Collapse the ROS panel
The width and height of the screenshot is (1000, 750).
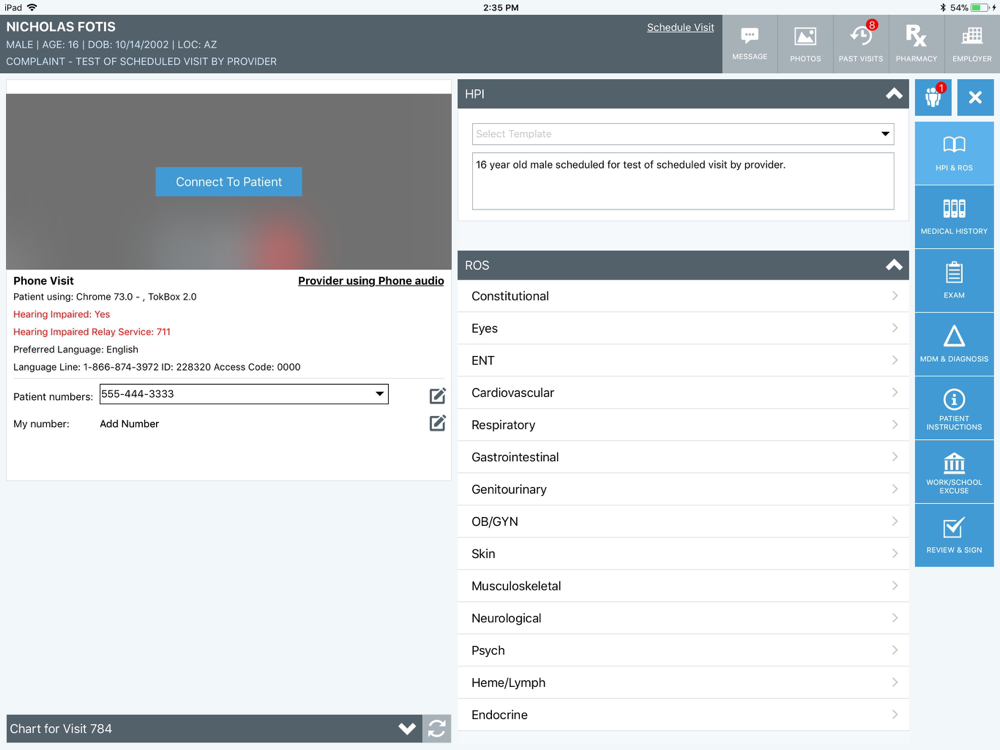[x=894, y=265]
